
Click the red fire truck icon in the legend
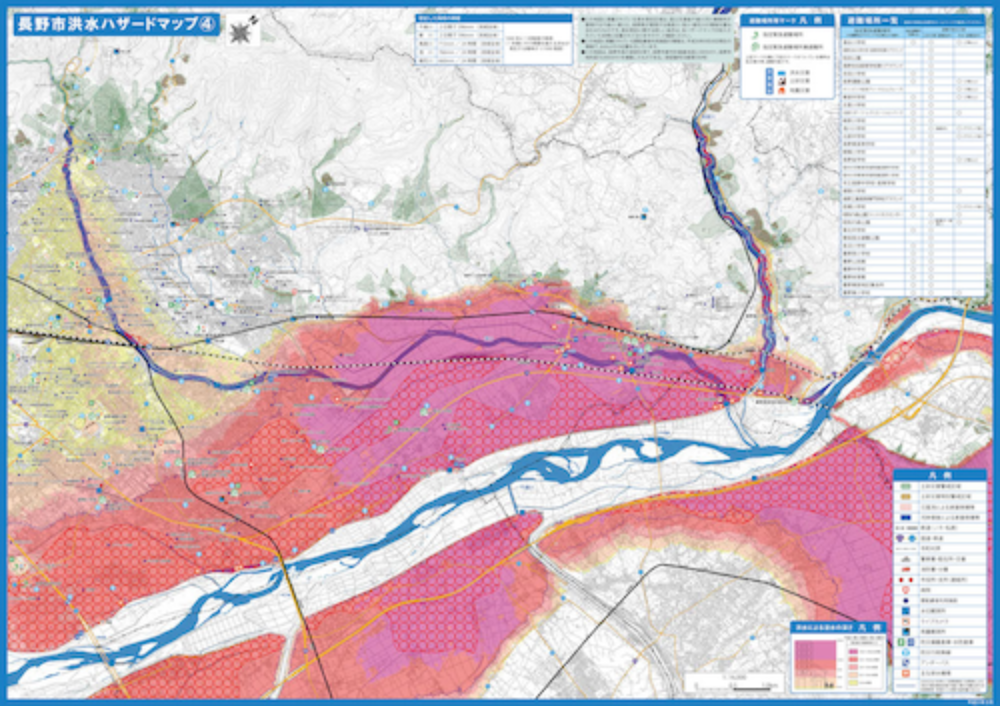906,570
